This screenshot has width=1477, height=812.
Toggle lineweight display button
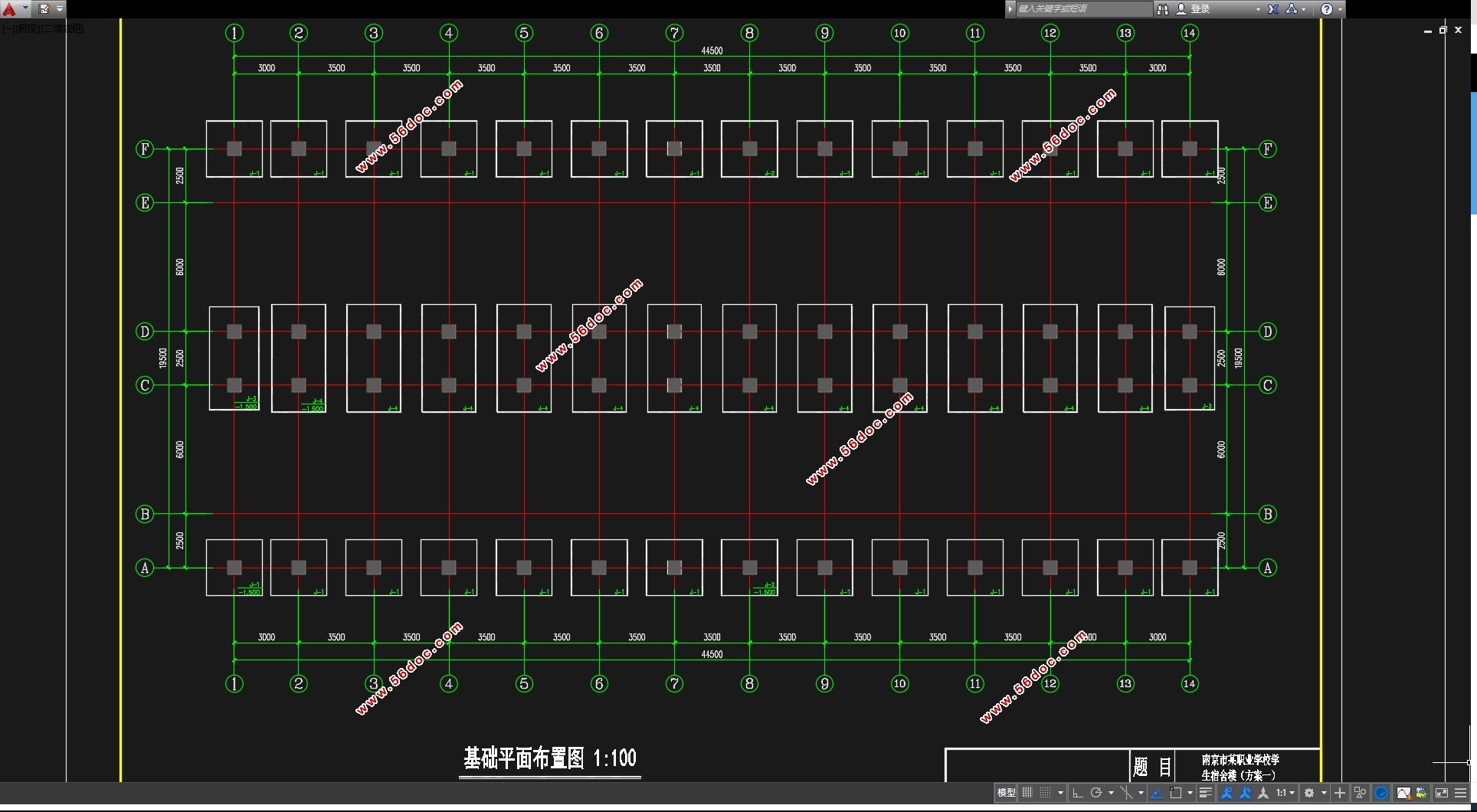1206,793
